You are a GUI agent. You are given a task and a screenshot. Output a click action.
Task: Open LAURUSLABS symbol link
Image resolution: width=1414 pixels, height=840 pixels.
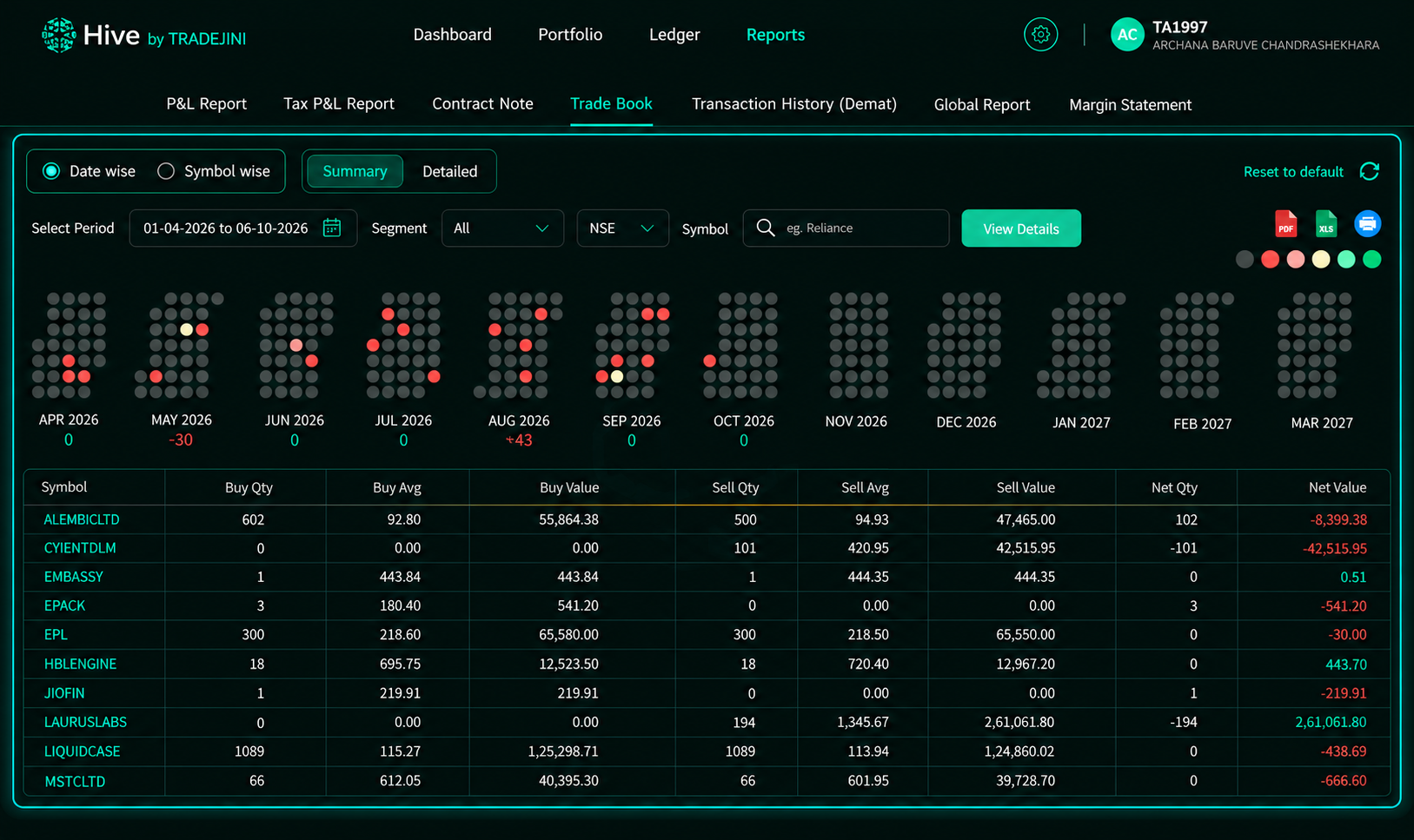click(x=85, y=722)
